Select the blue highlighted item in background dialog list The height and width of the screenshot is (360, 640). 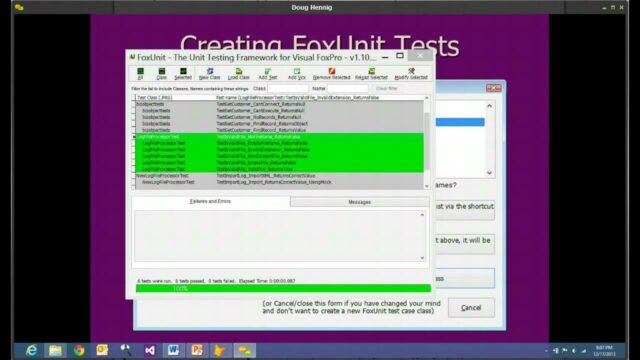pos(460,122)
